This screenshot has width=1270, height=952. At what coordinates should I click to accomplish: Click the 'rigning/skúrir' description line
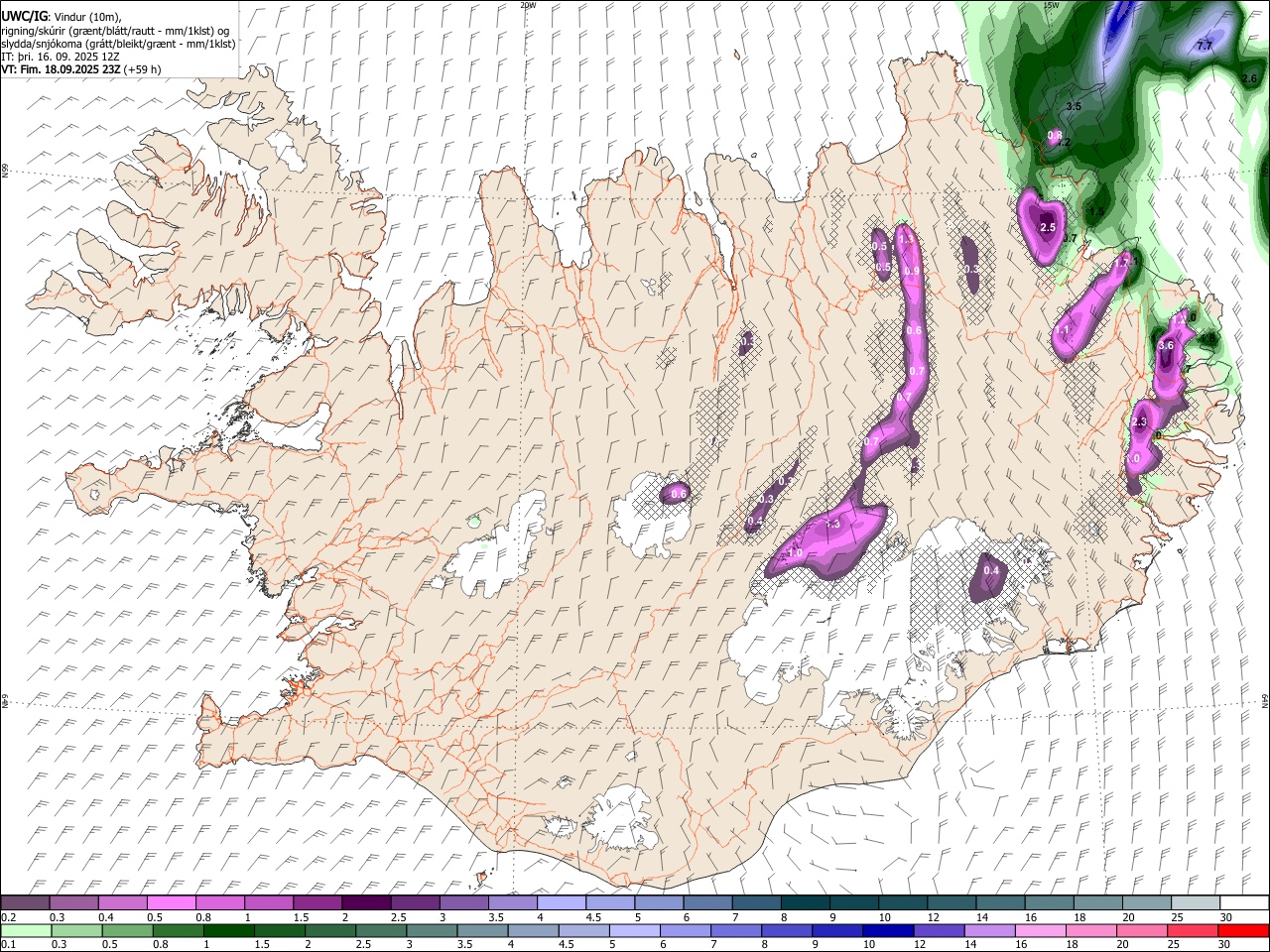pyautogui.click(x=115, y=31)
